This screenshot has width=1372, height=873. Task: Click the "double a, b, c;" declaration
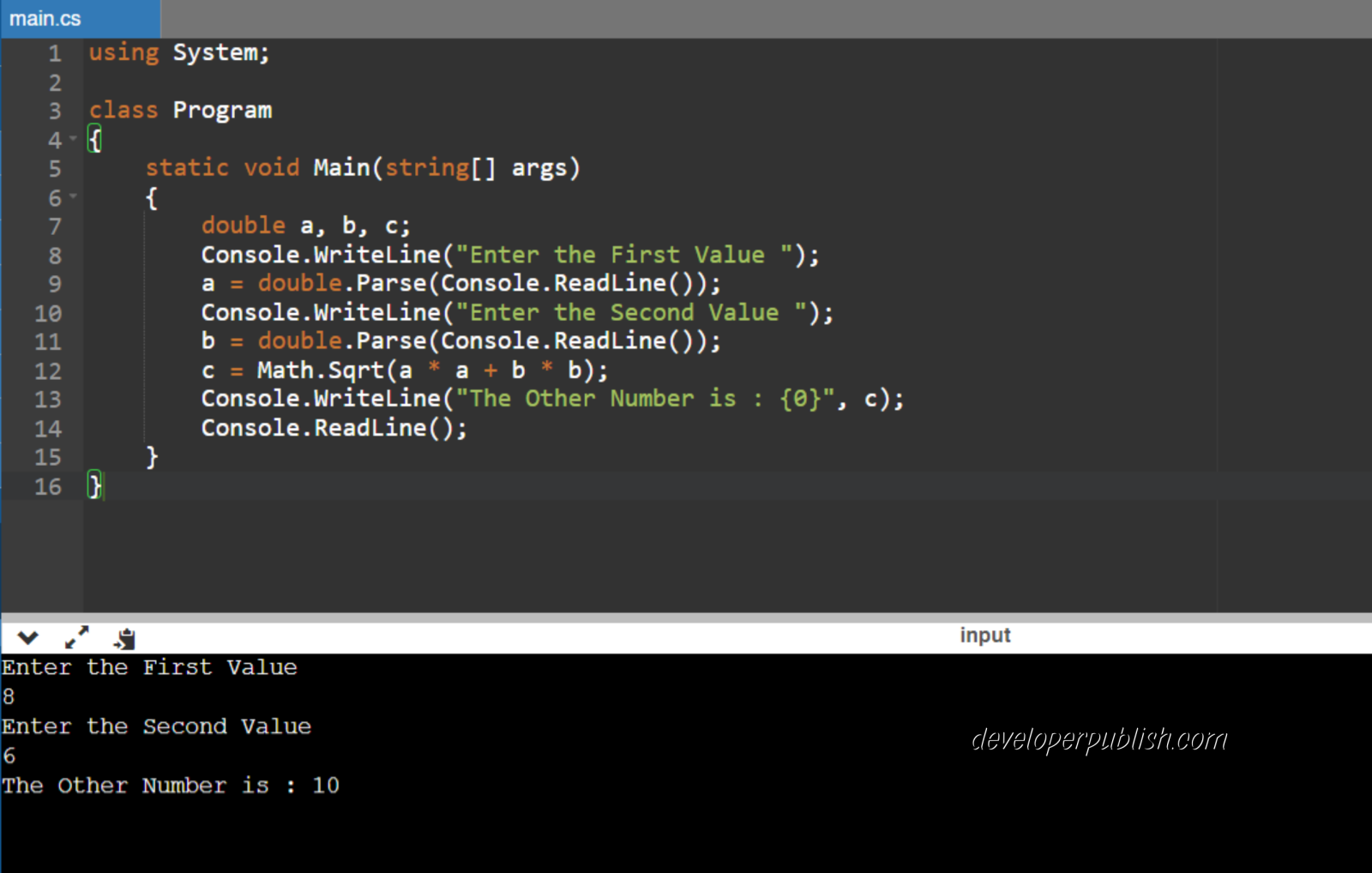click(305, 226)
